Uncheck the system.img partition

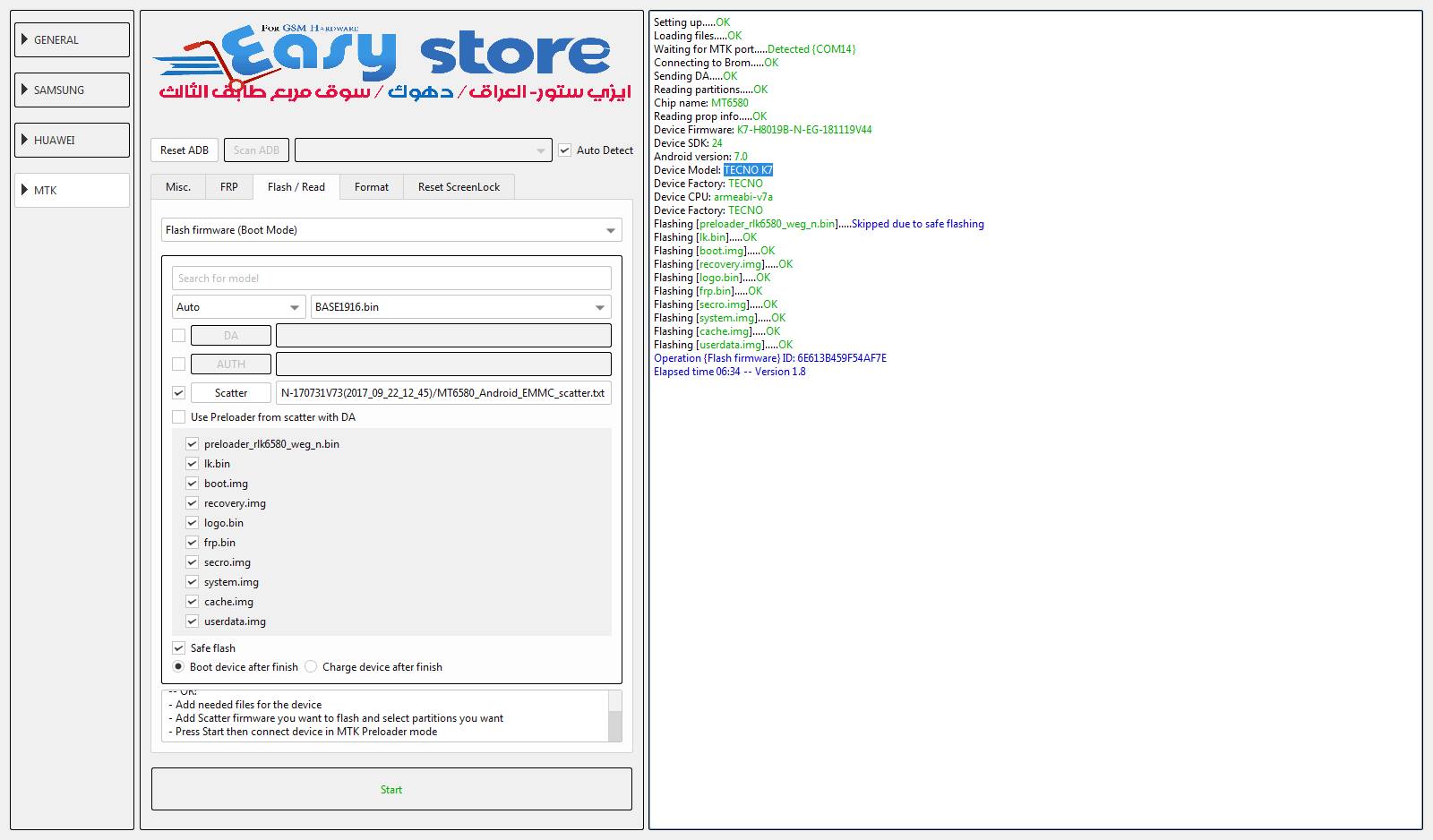192,582
